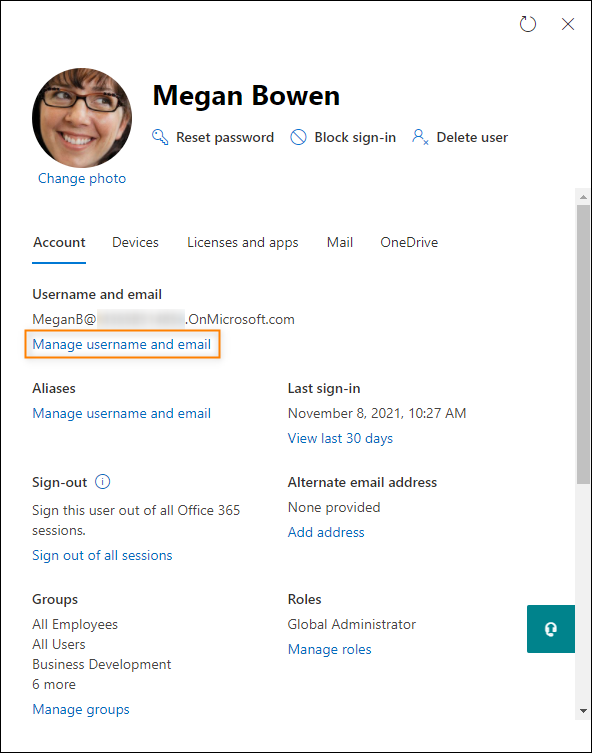Open the Mail tab
The width and height of the screenshot is (592, 753).
[x=340, y=243]
